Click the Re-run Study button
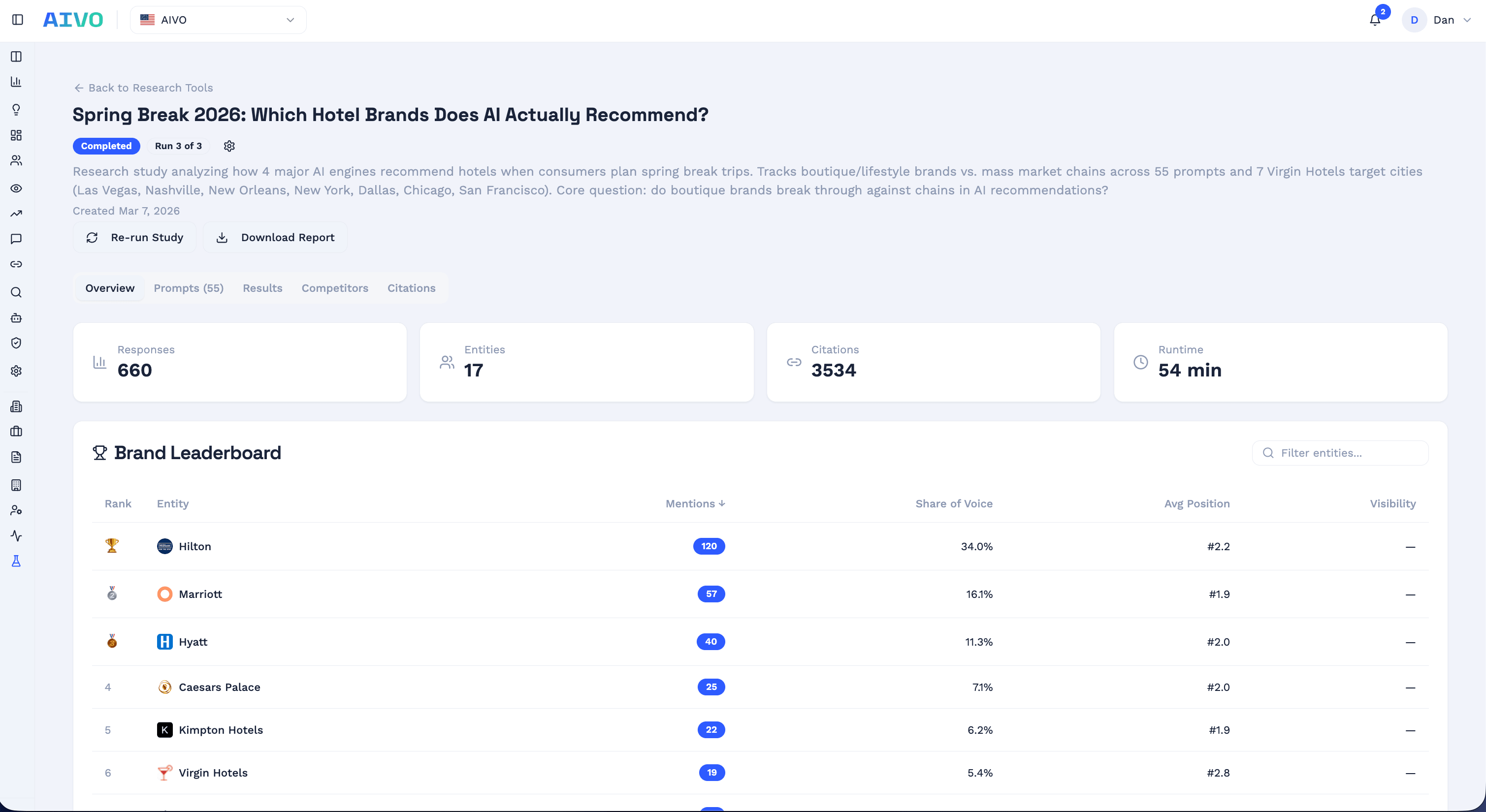Image resolution: width=1486 pixels, height=812 pixels. click(x=134, y=237)
